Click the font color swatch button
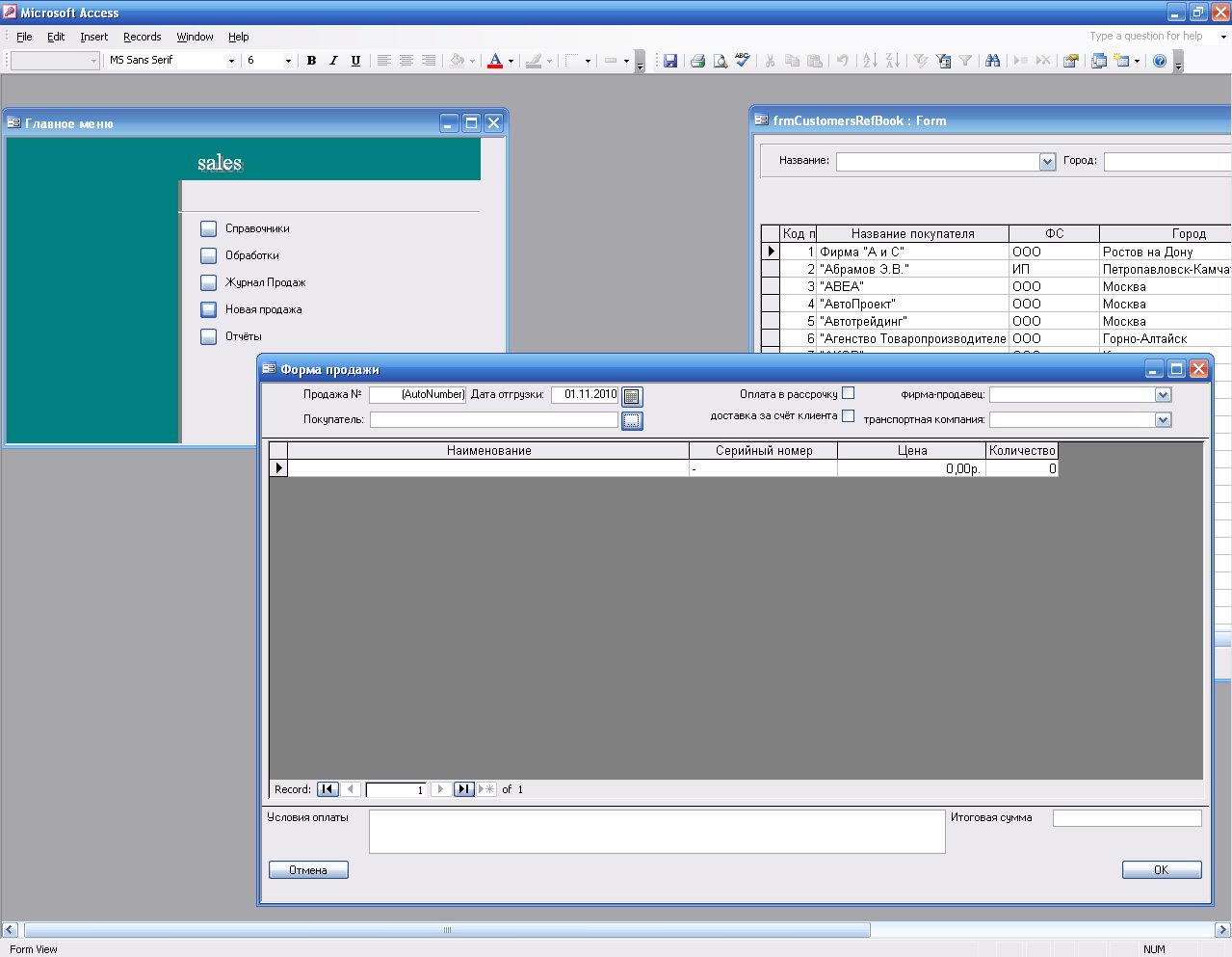Image resolution: width=1232 pixels, height=957 pixels. (495, 61)
